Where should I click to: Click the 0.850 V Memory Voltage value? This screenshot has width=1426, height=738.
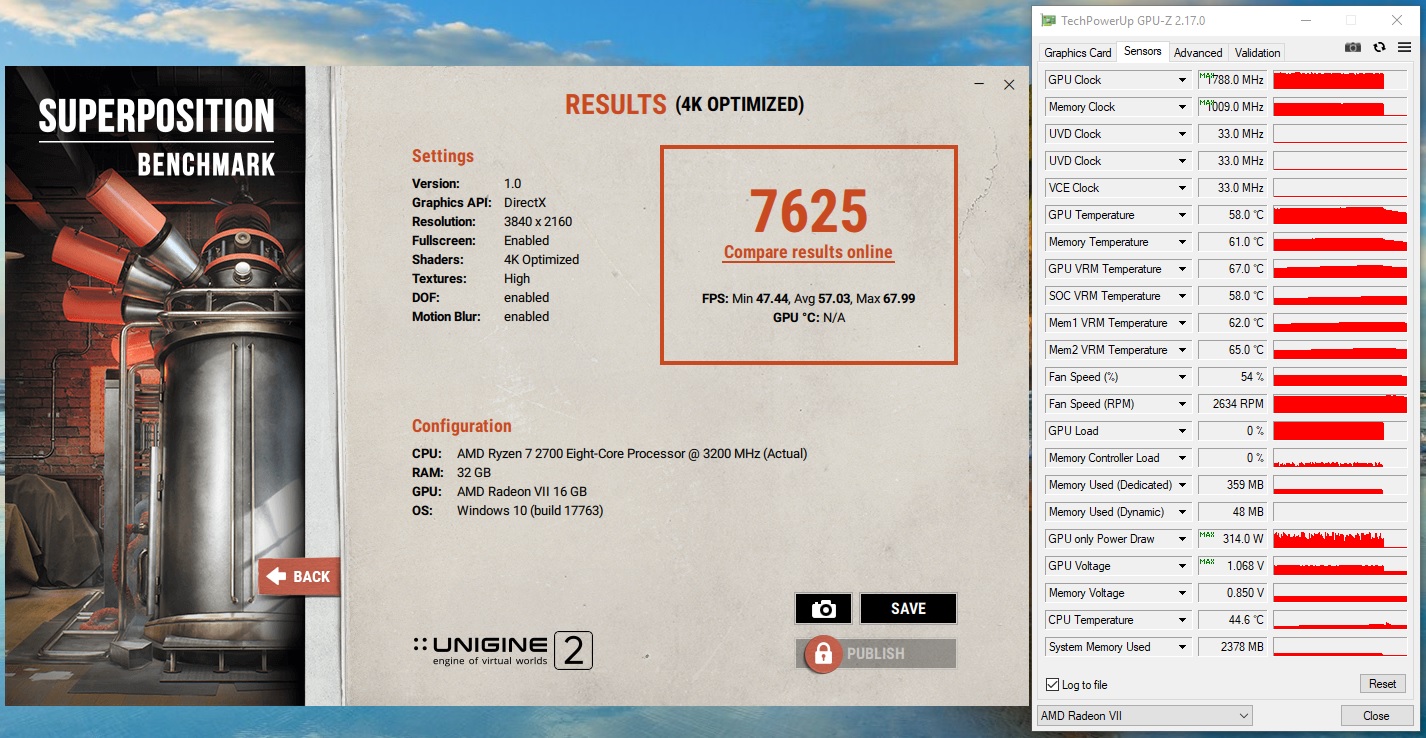tap(1233, 593)
